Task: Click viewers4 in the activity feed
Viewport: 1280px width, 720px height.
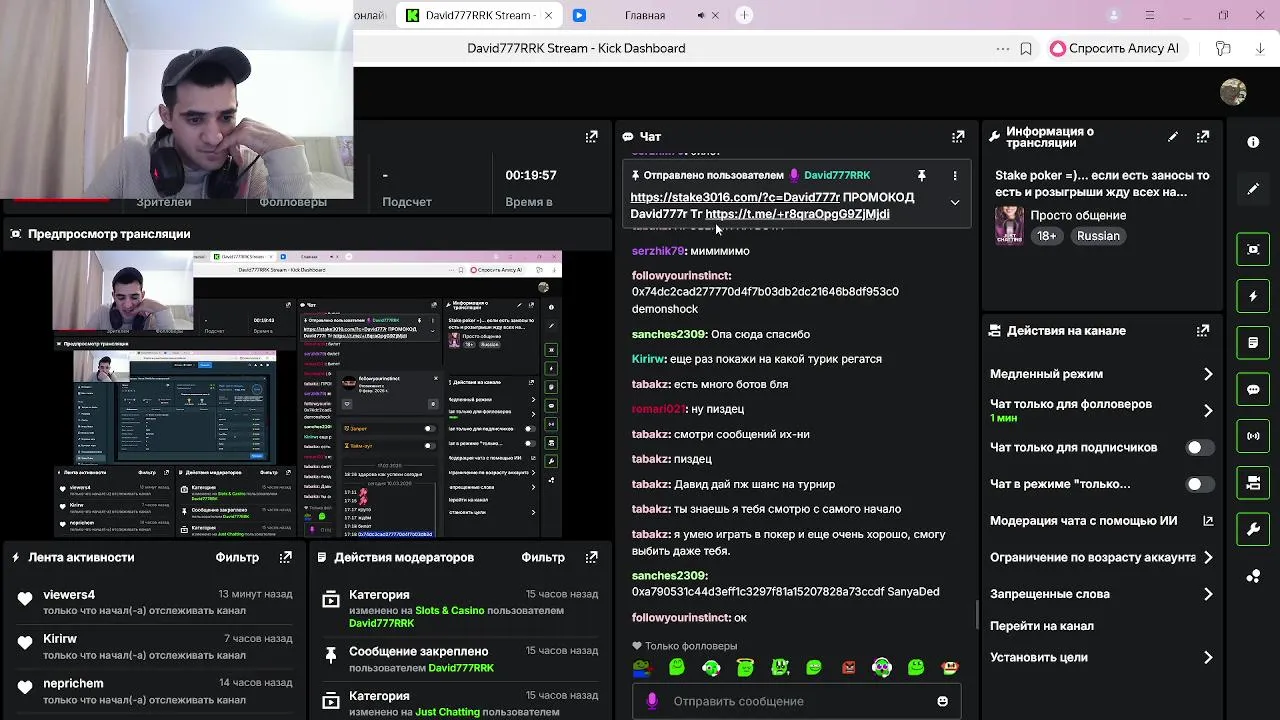Action: [x=69, y=594]
